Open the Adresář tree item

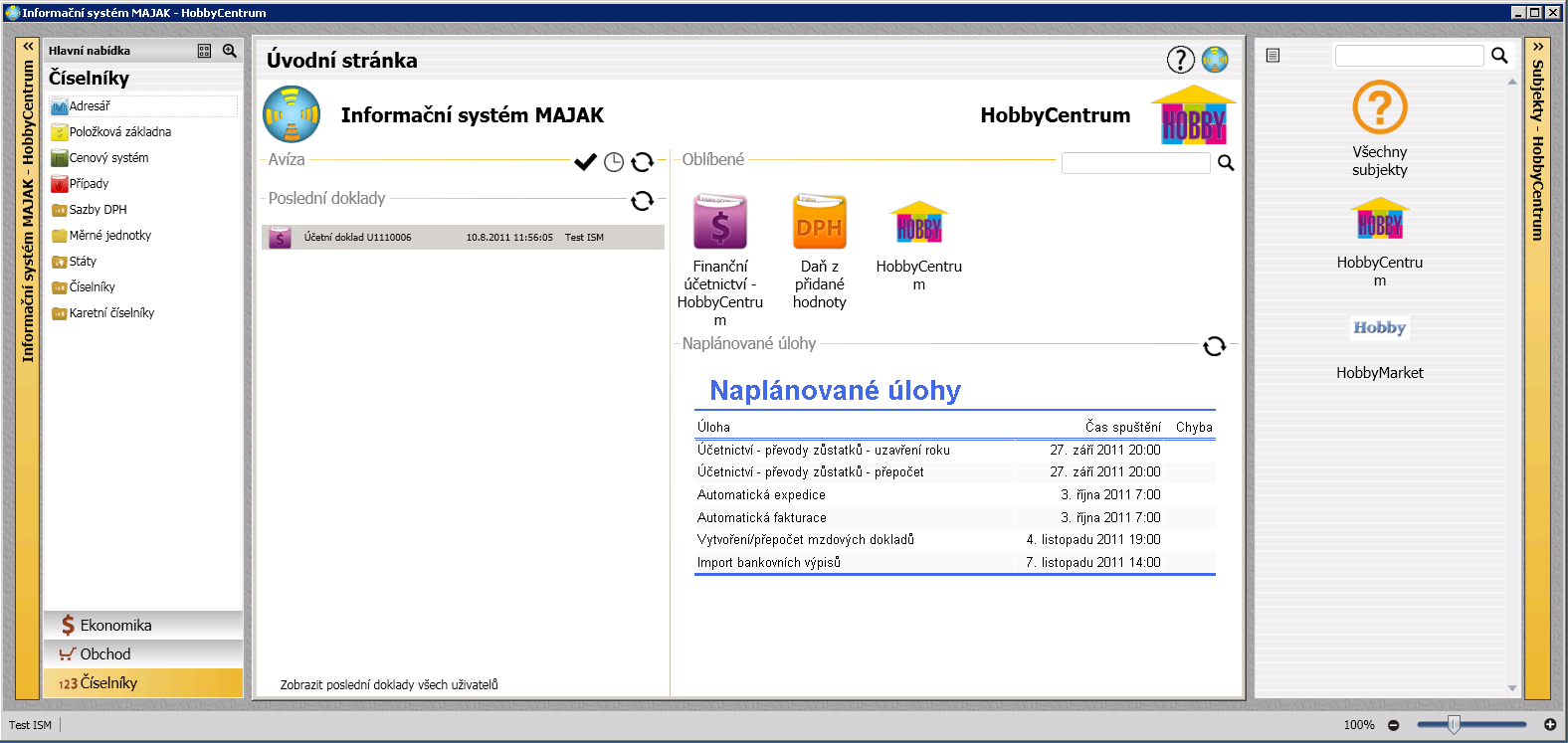90,106
